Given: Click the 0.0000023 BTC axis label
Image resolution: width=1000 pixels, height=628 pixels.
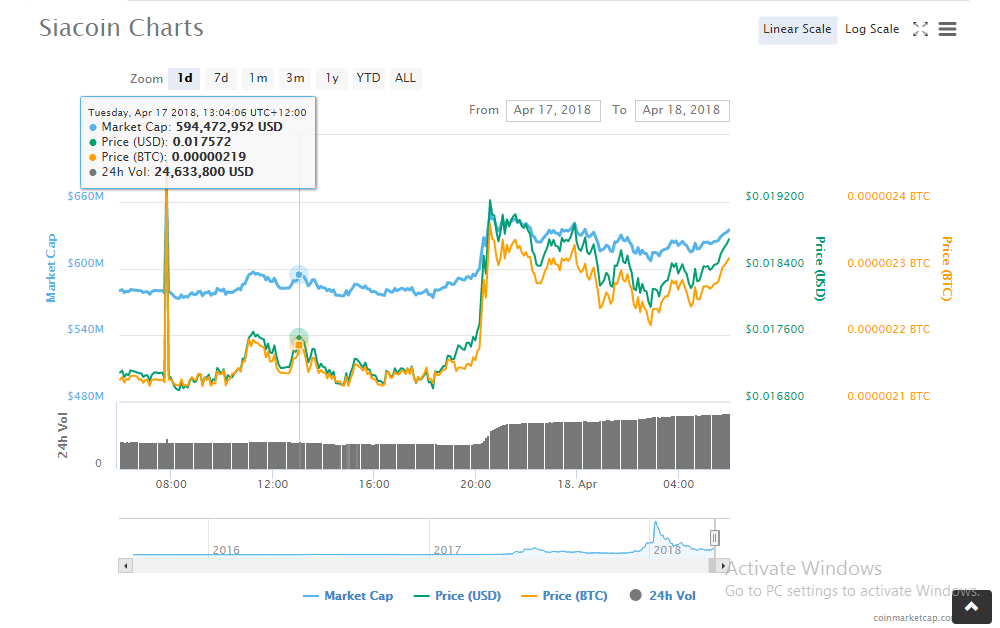Looking at the screenshot, I should pos(888,263).
